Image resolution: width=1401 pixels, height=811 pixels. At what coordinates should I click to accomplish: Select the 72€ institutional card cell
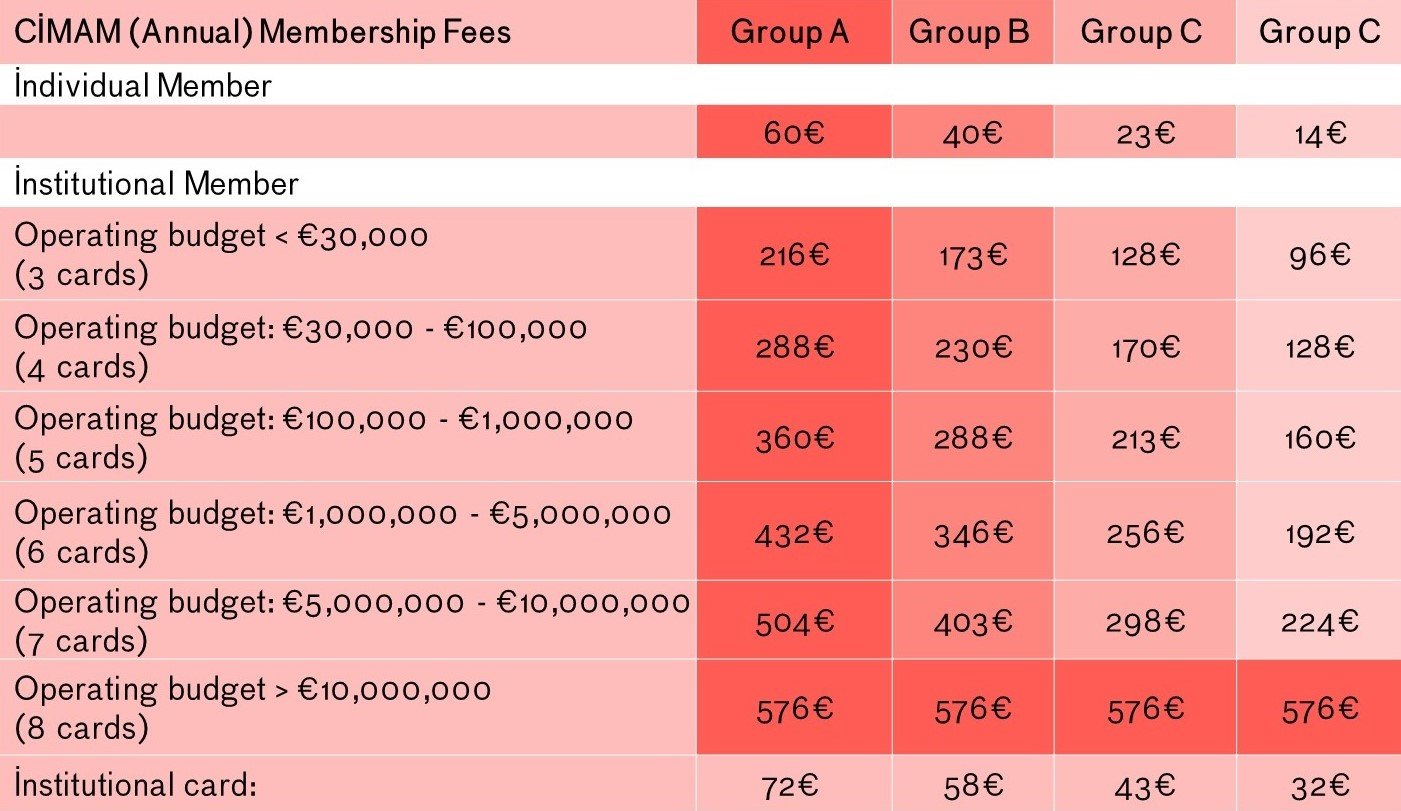point(793,785)
